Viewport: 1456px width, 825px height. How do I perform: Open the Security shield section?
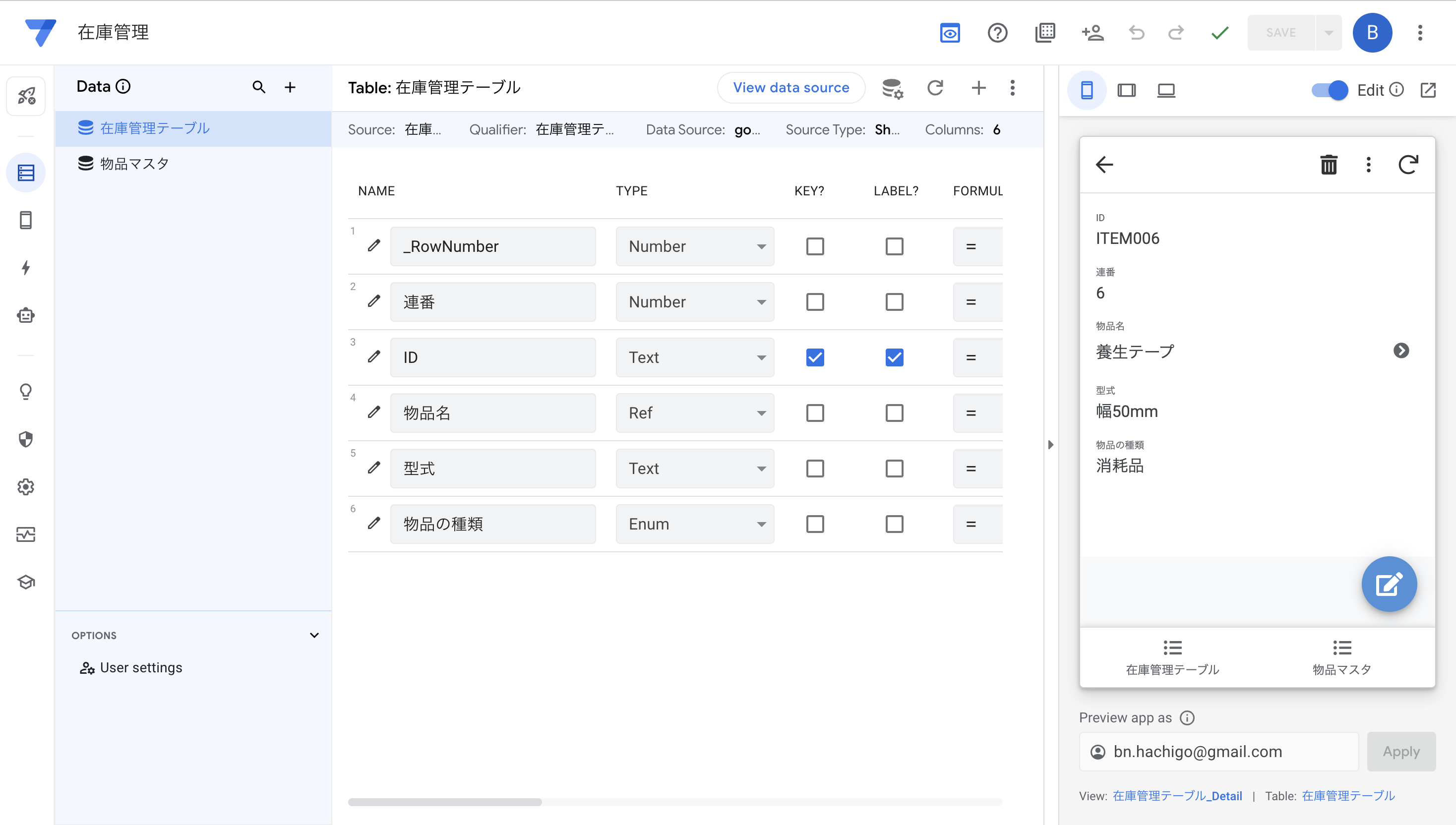click(25, 439)
